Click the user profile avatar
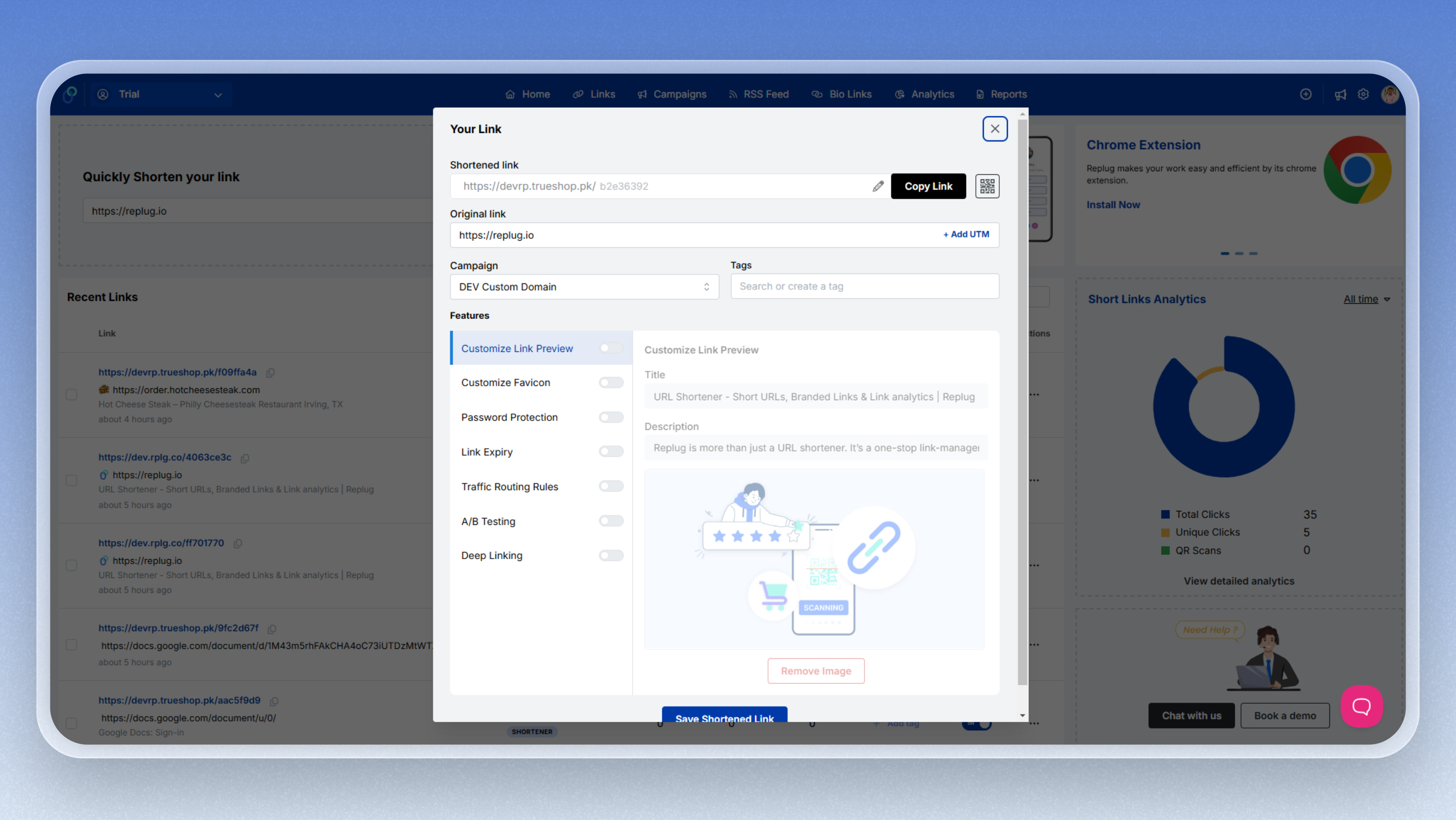Image resolution: width=1456 pixels, height=820 pixels. [x=1390, y=94]
